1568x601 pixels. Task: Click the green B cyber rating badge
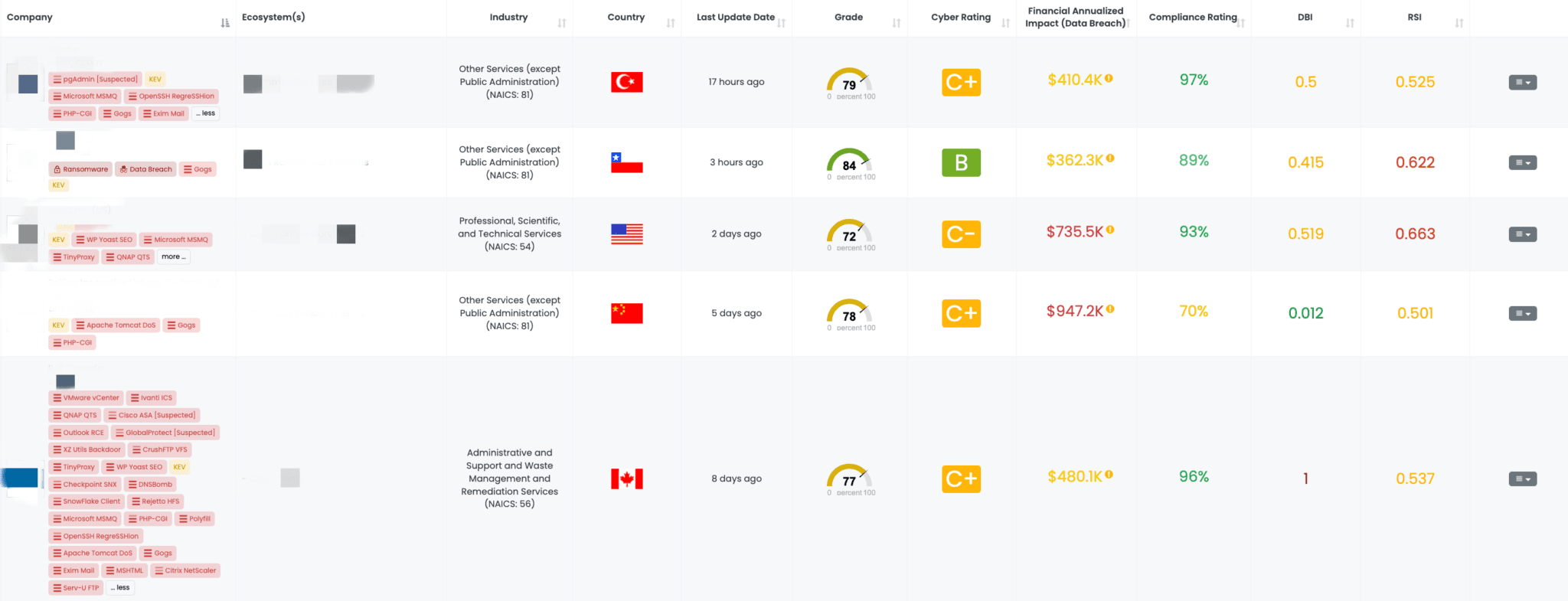(x=961, y=162)
